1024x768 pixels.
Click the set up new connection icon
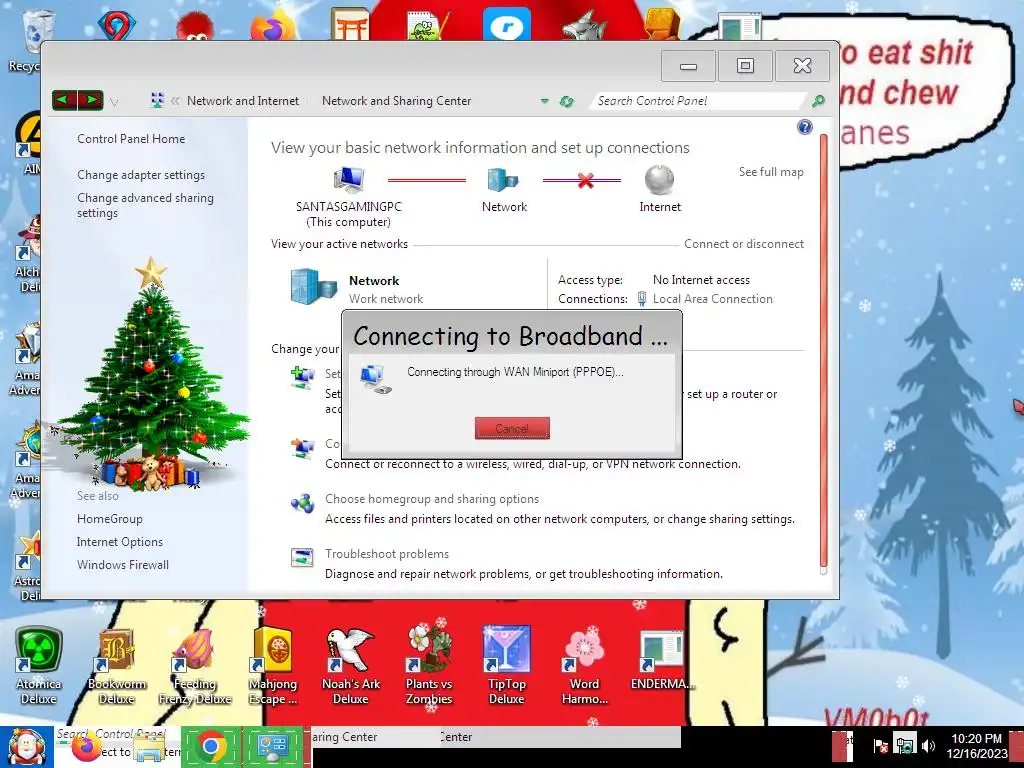[x=302, y=377]
